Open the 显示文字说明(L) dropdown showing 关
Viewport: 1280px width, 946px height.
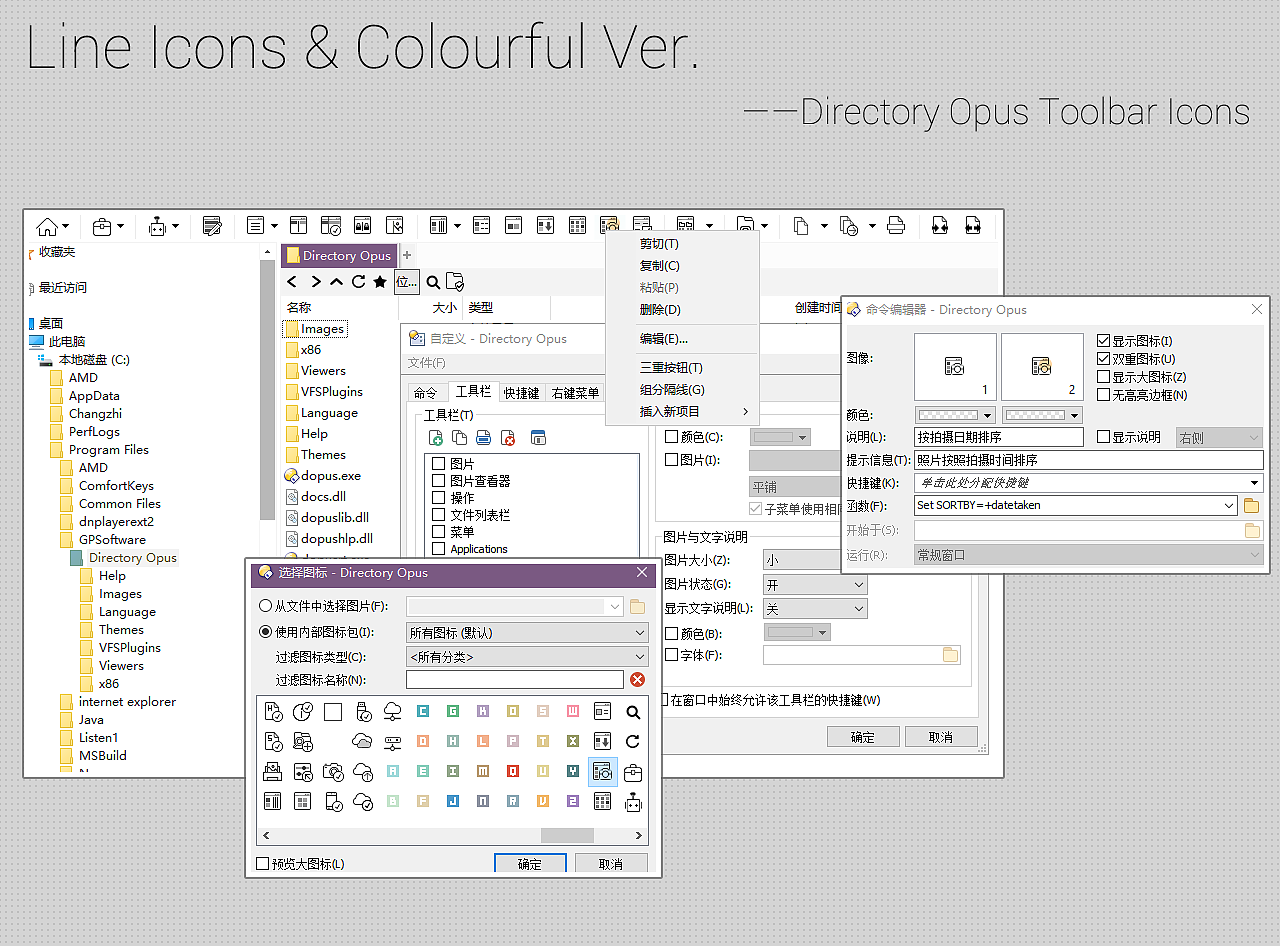click(815, 608)
